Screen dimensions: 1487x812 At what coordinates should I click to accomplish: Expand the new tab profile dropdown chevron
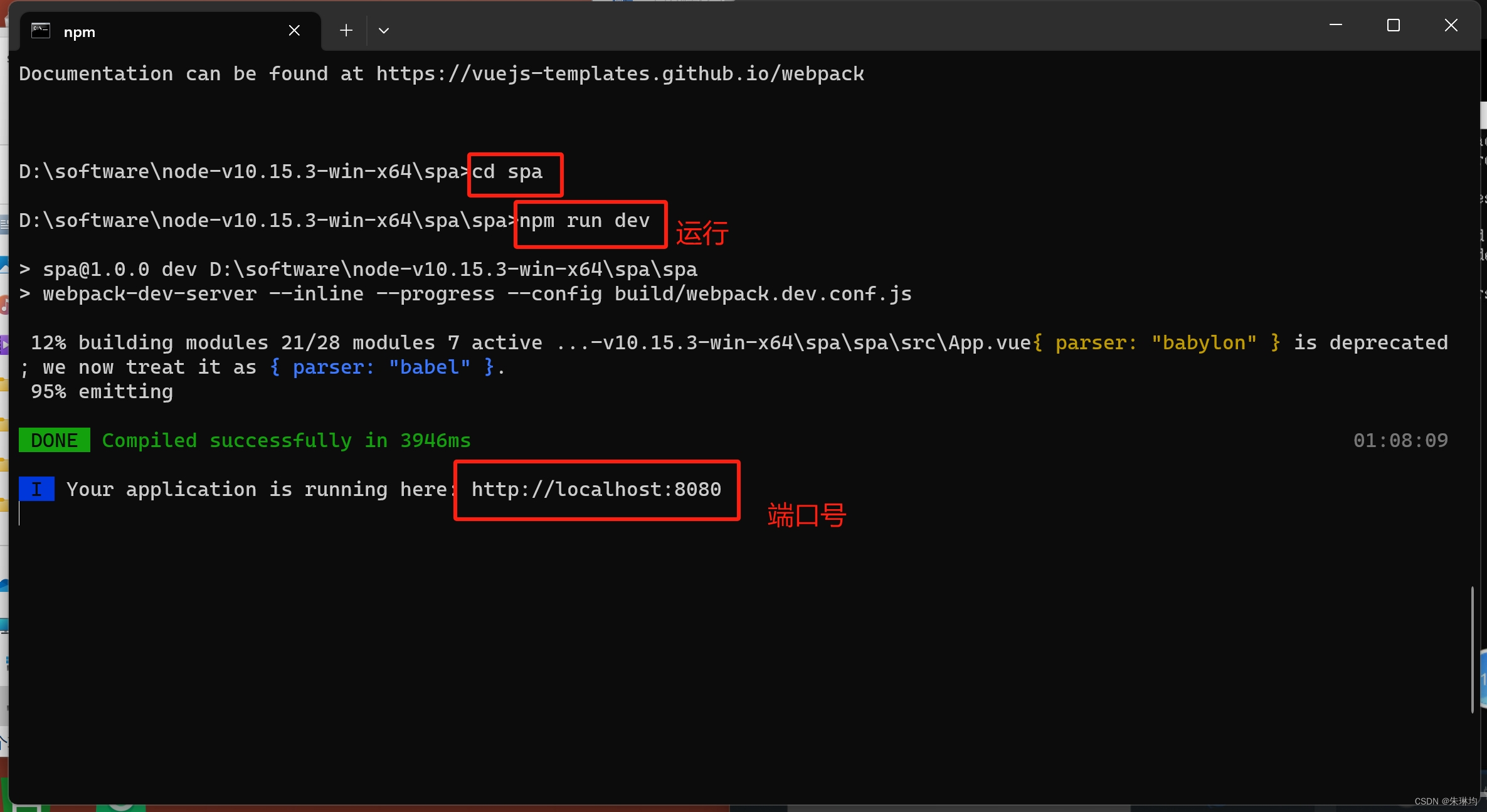coord(384,31)
